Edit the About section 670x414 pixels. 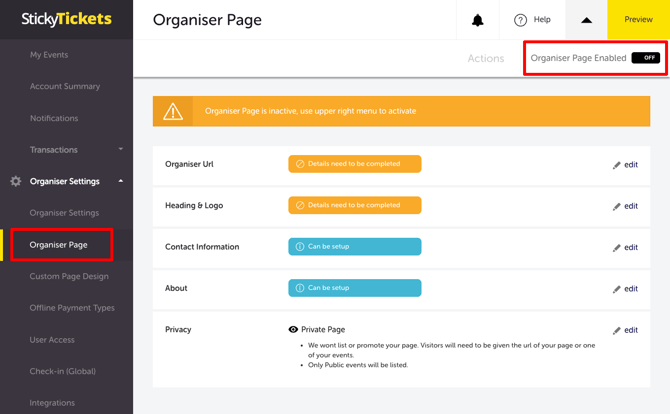tap(631, 289)
